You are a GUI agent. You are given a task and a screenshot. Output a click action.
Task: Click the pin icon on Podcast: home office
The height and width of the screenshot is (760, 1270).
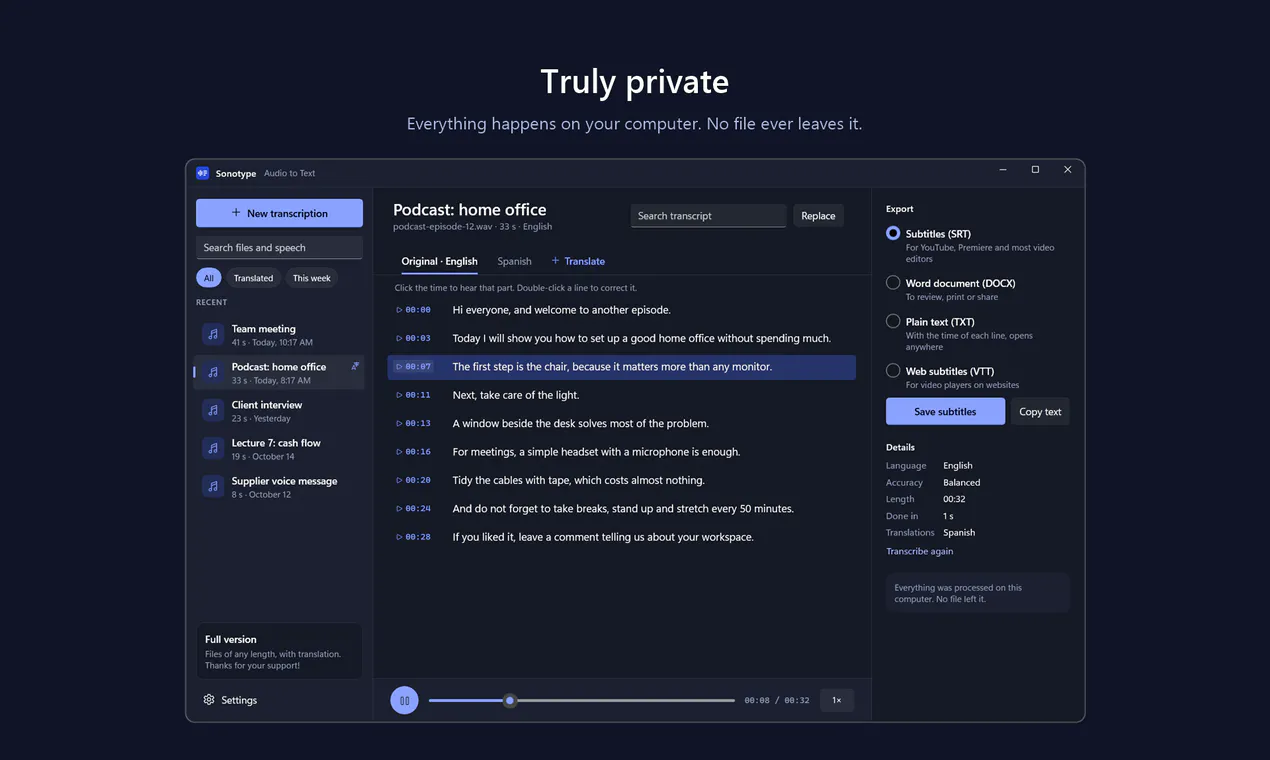point(355,366)
